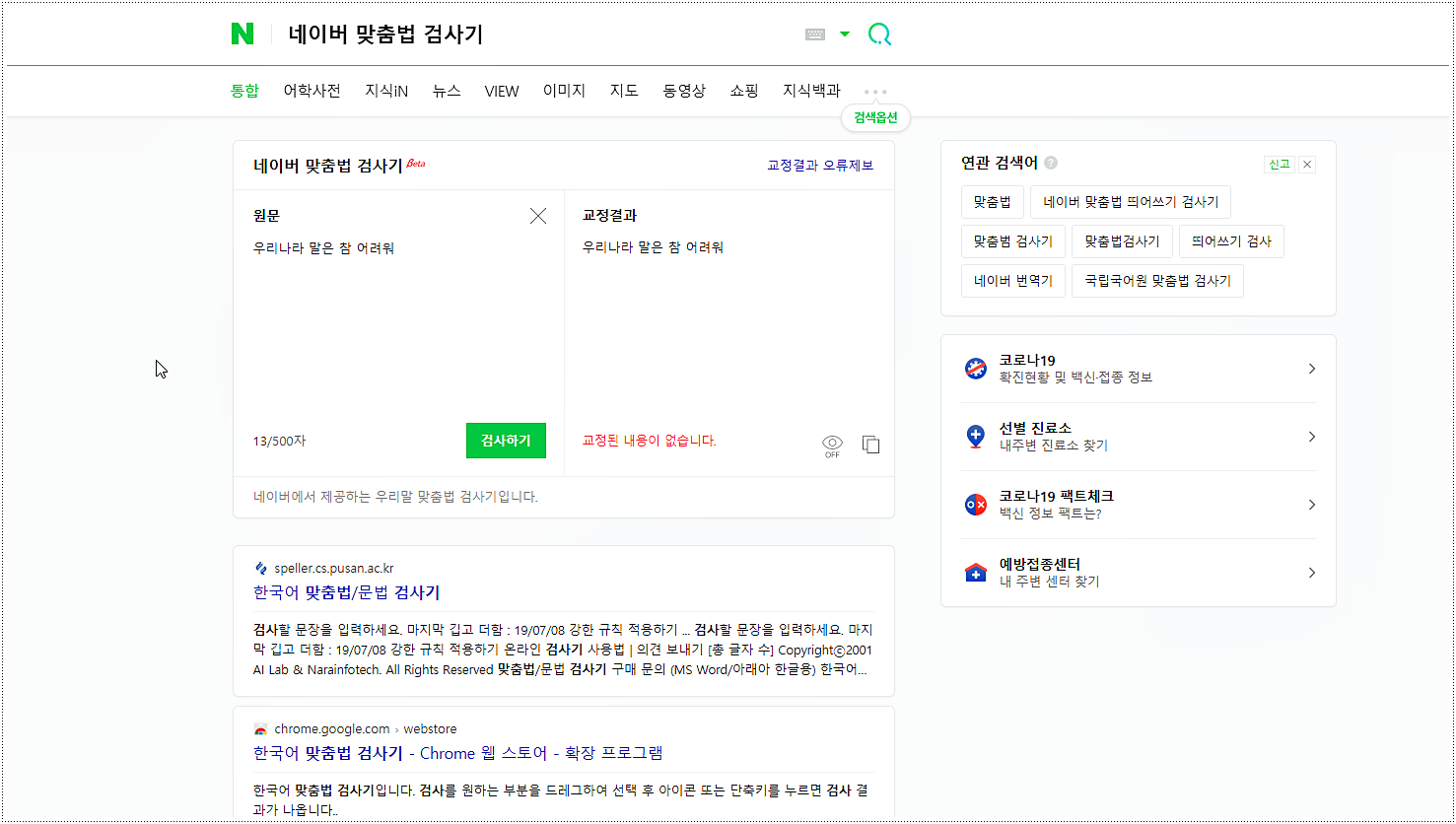This screenshot has width=1456, height=824.
Task: Expand the 예방접종센터 row chevron
Action: coord(1311,573)
